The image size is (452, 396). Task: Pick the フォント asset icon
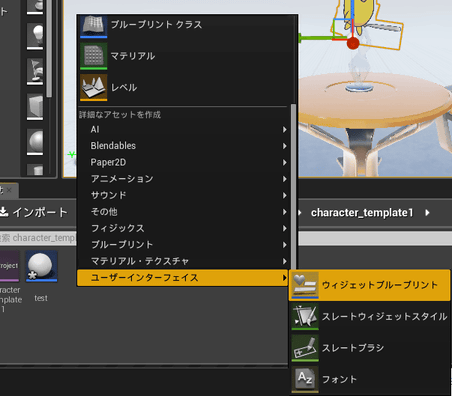pyautogui.click(x=305, y=379)
